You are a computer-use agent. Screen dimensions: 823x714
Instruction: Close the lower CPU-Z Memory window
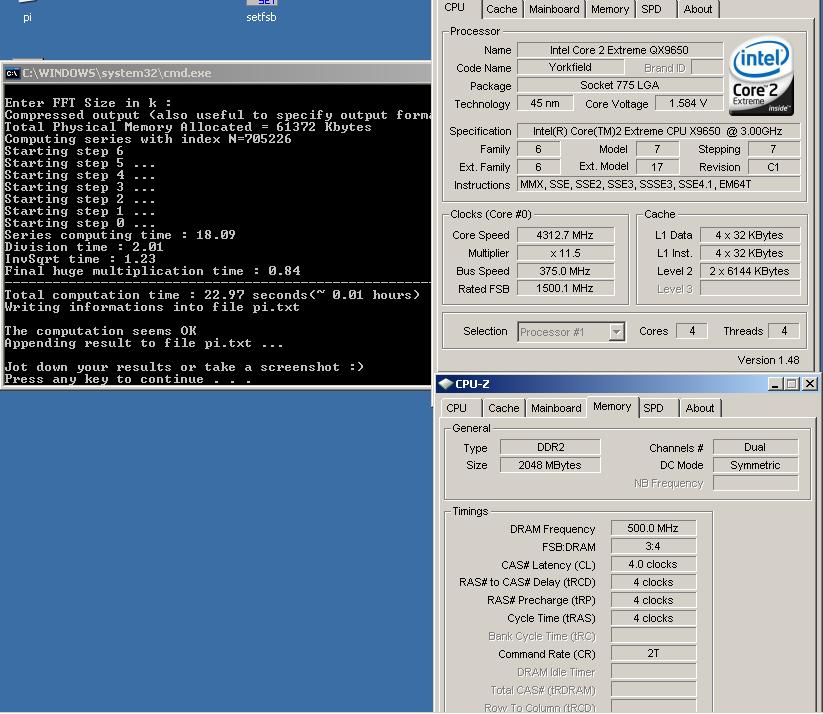pyautogui.click(x=810, y=384)
